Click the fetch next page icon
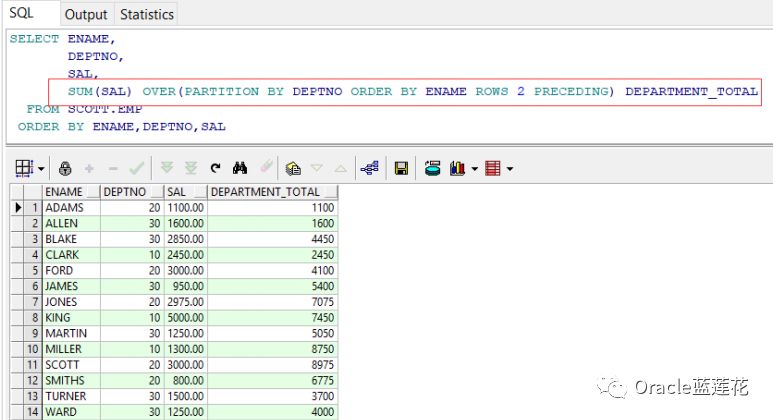 (167, 168)
